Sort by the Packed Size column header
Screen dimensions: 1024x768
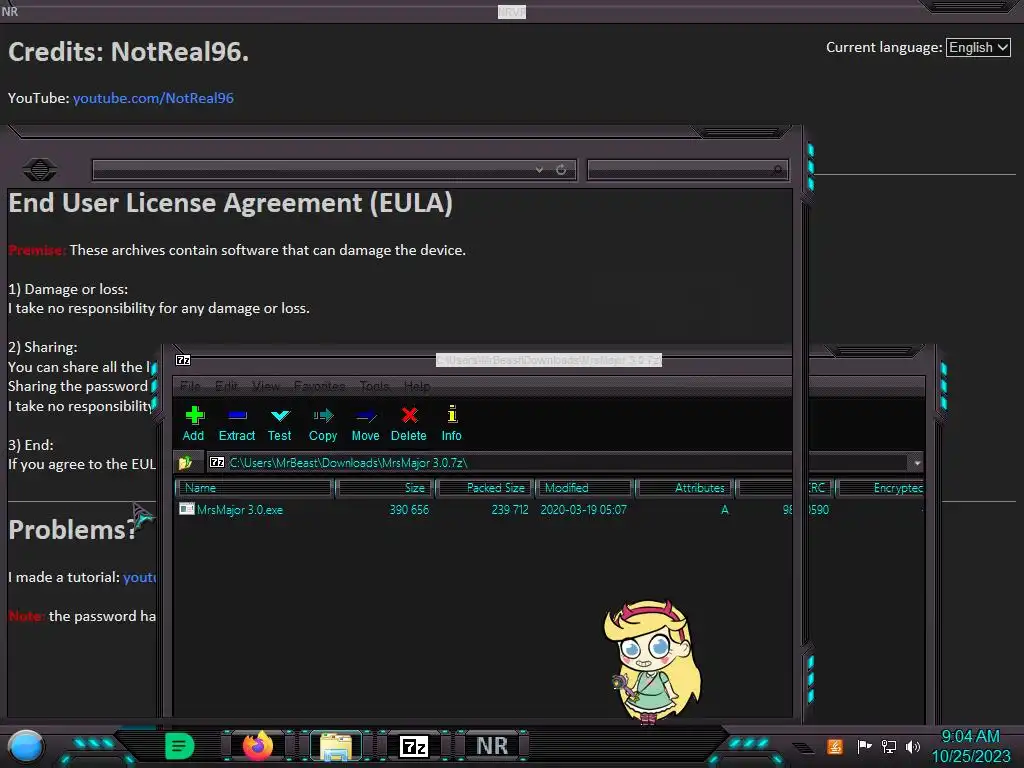485,488
